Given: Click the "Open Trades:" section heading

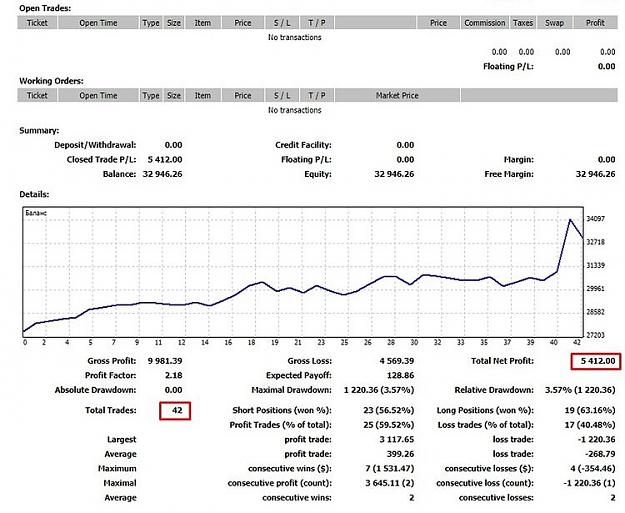Looking at the screenshot, I should click(45, 8).
